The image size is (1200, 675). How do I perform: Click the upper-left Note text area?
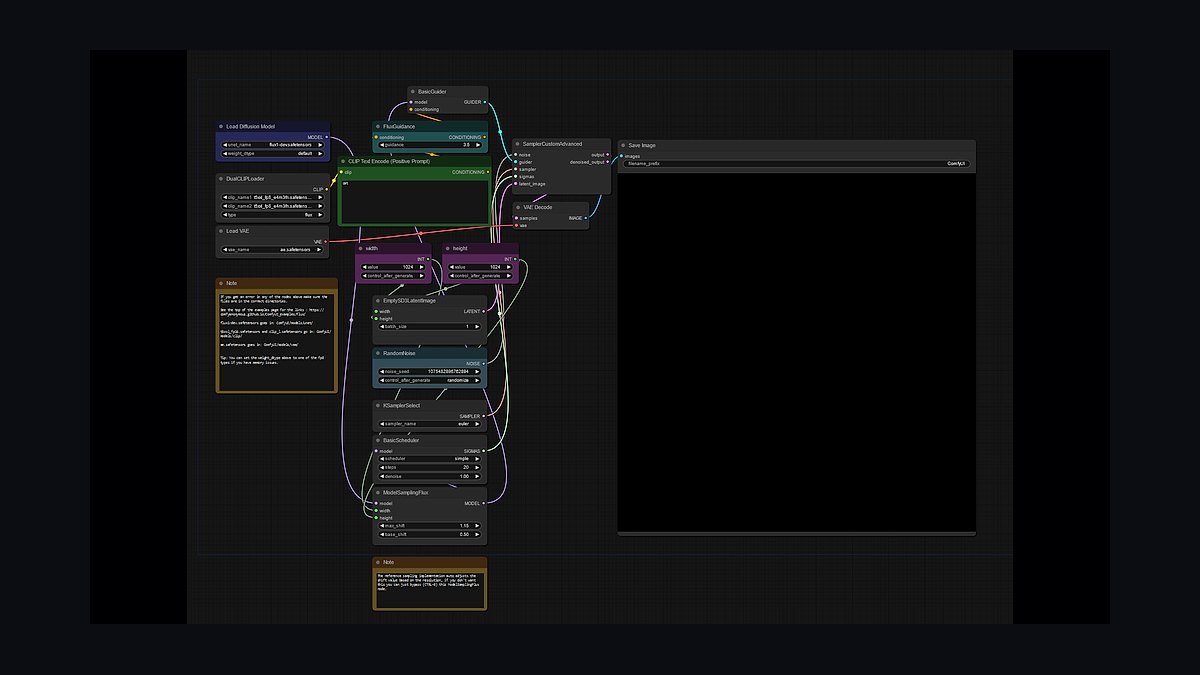[x=277, y=340]
